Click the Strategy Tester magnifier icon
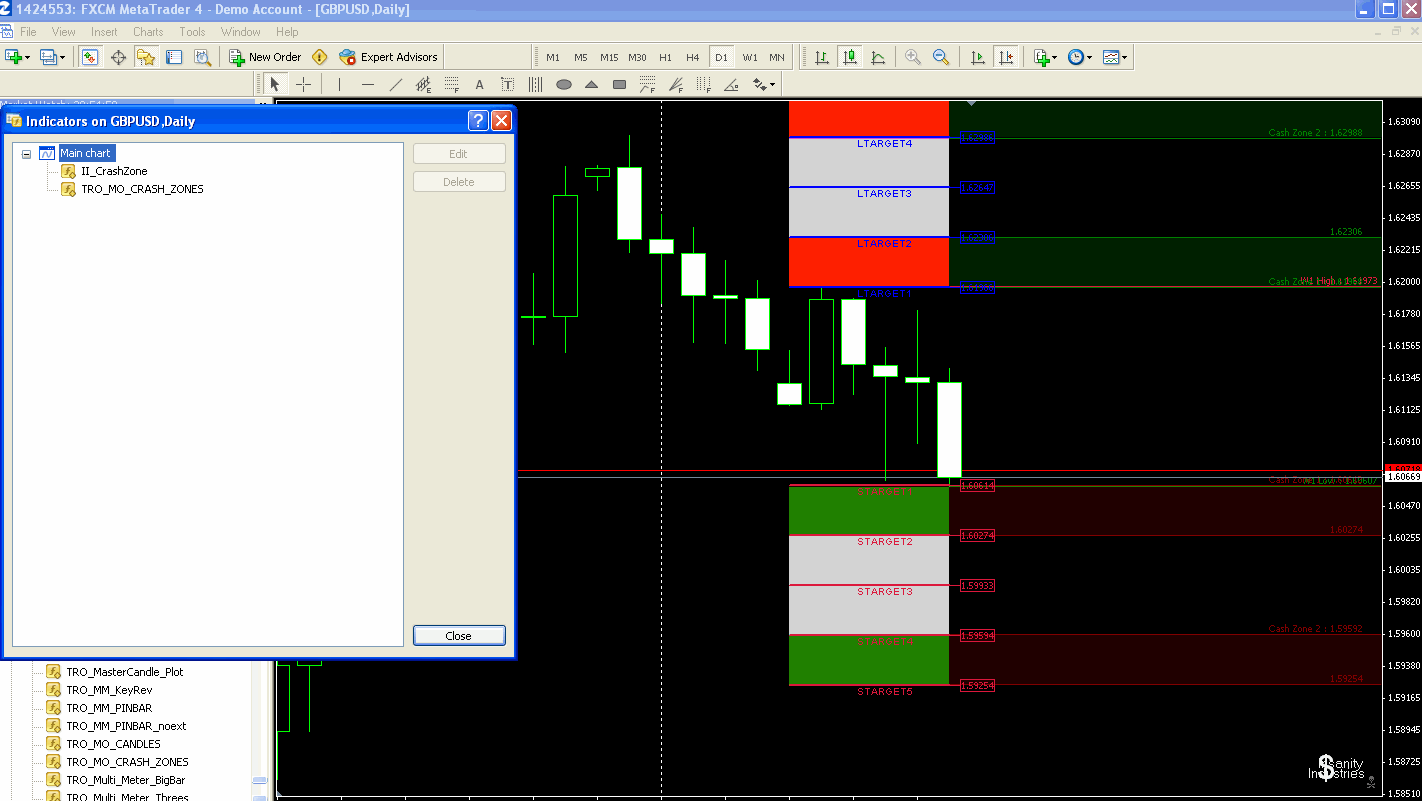This screenshot has height=801, width=1422. click(202, 57)
